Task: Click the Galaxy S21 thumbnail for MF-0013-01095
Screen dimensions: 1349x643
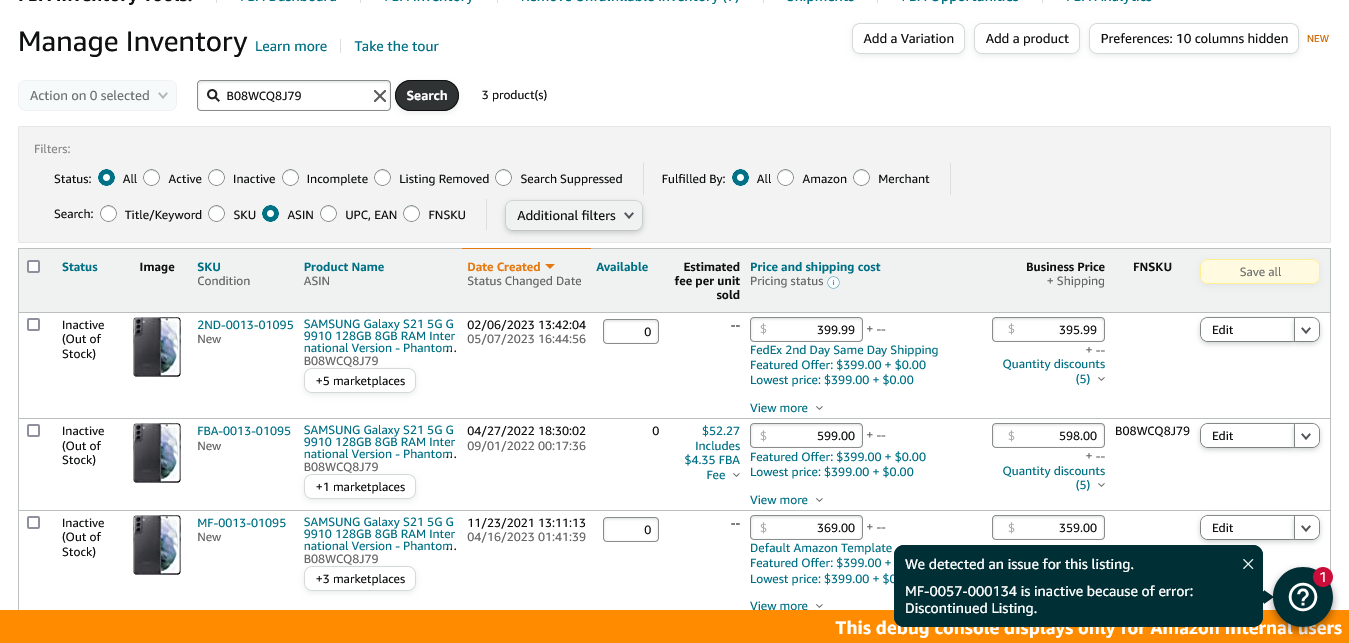Action: point(157,545)
